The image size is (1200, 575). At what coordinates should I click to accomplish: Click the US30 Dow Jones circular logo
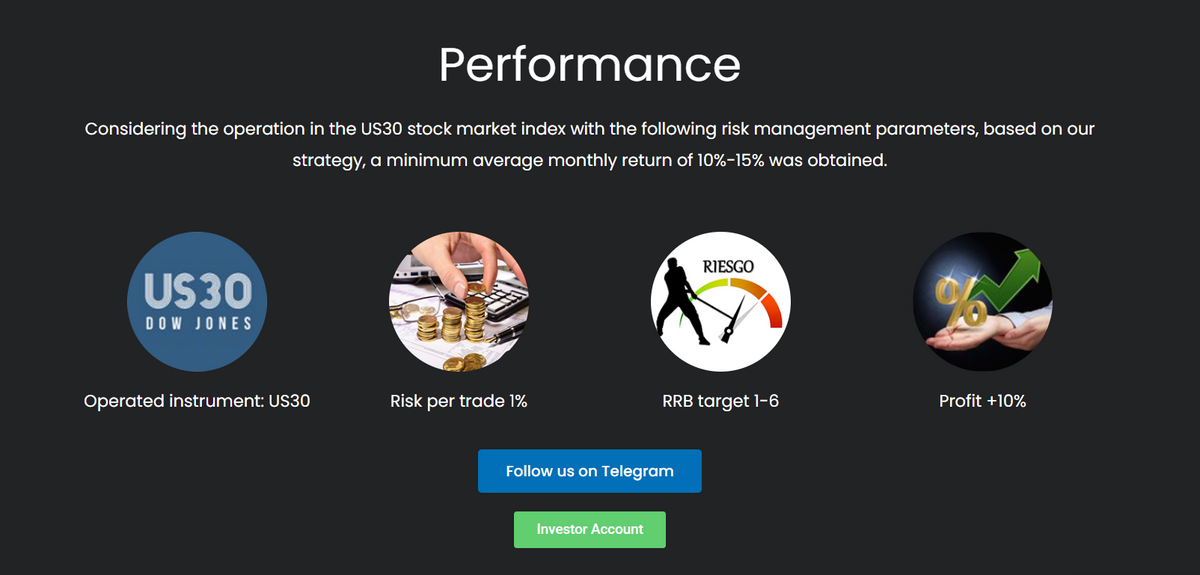pyautogui.click(x=197, y=302)
